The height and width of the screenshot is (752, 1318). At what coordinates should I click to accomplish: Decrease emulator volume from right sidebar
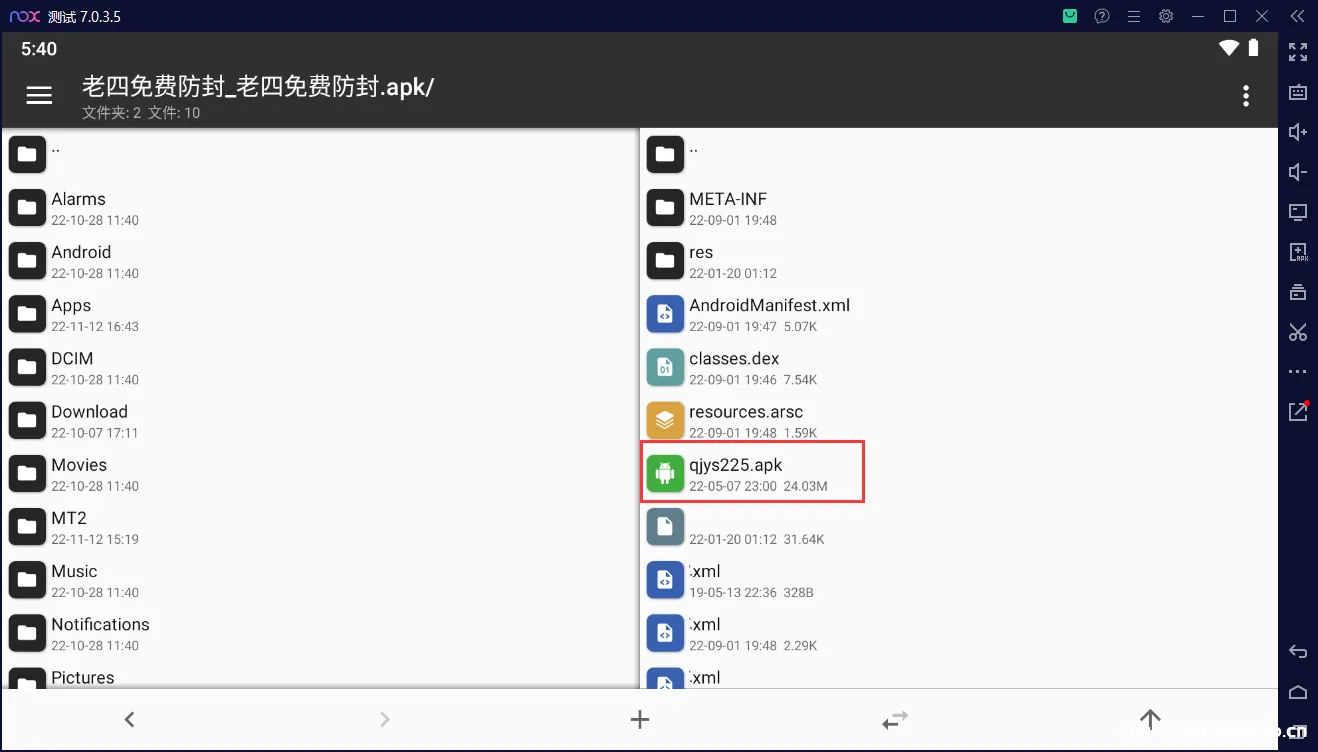[1297, 171]
